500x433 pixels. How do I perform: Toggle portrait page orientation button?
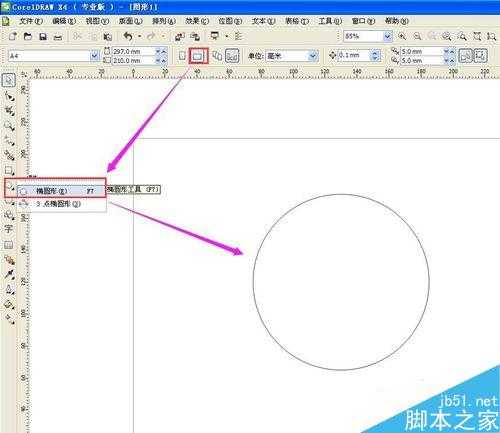[182, 56]
